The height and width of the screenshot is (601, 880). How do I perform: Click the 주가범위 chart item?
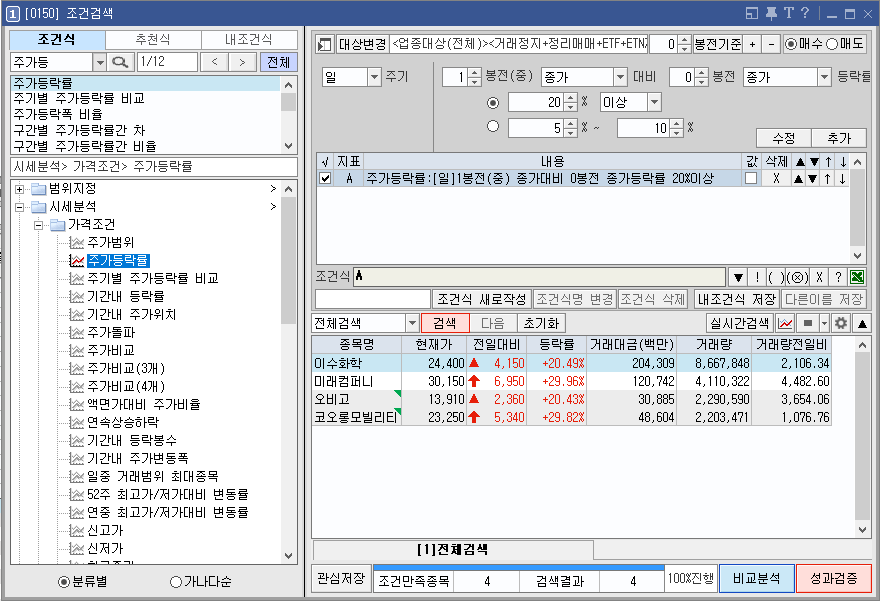pos(111,242)
